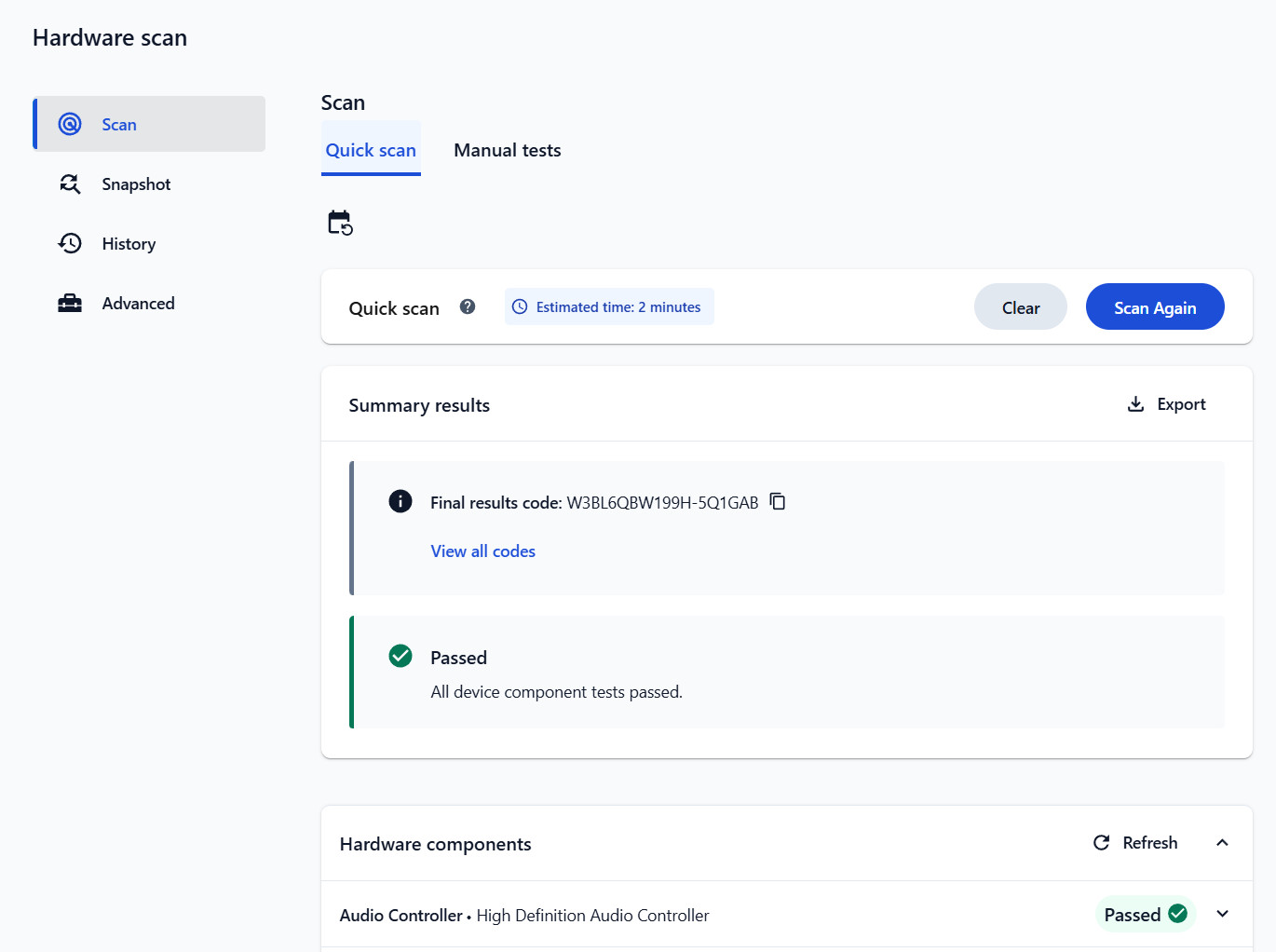This screenshot has height=952, width=1276.
Task: Click the History clock icon
Action: point(70,243)
